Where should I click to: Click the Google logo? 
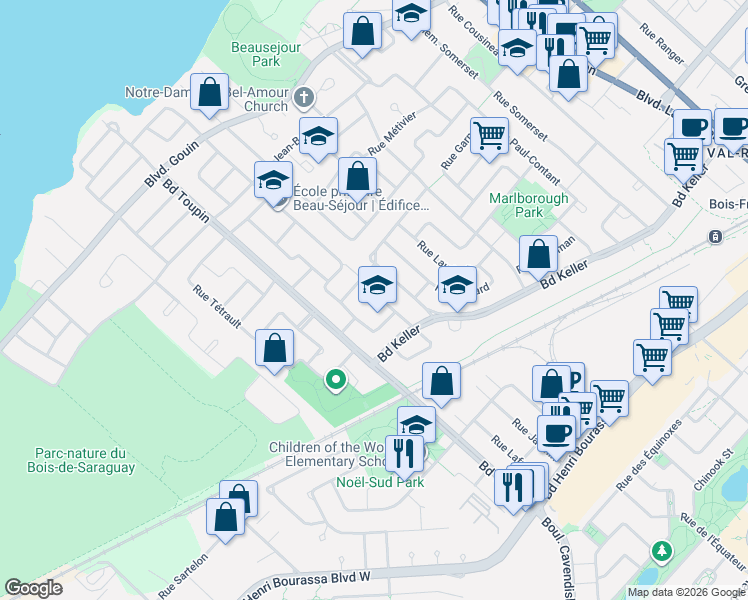click(x=33, y=588)
